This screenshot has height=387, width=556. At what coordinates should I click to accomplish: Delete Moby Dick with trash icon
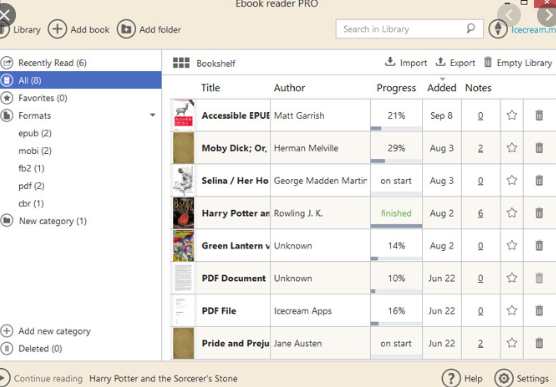(539, 148)
